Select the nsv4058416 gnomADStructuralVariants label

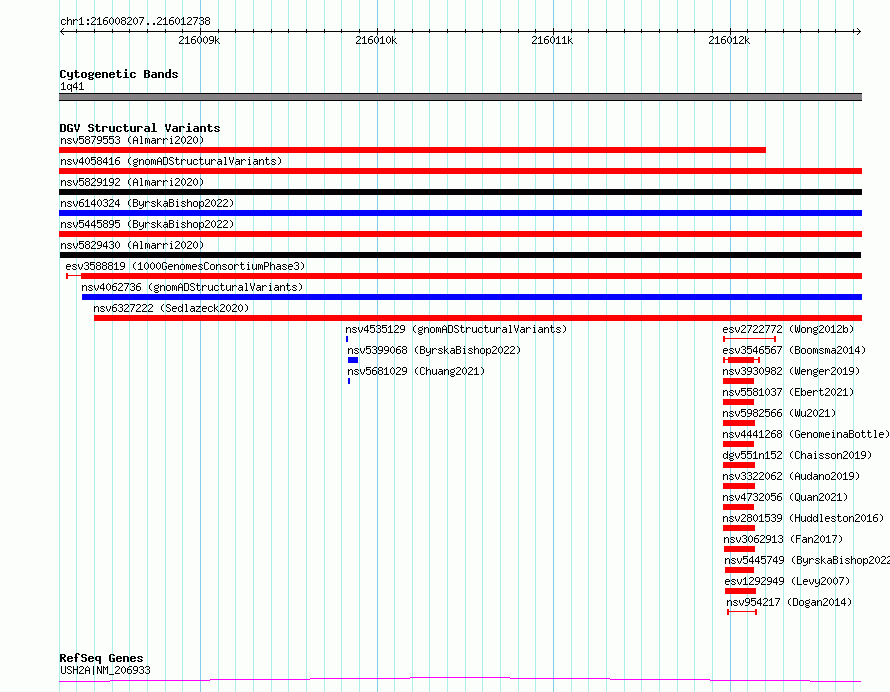click(x=171, y=161)
